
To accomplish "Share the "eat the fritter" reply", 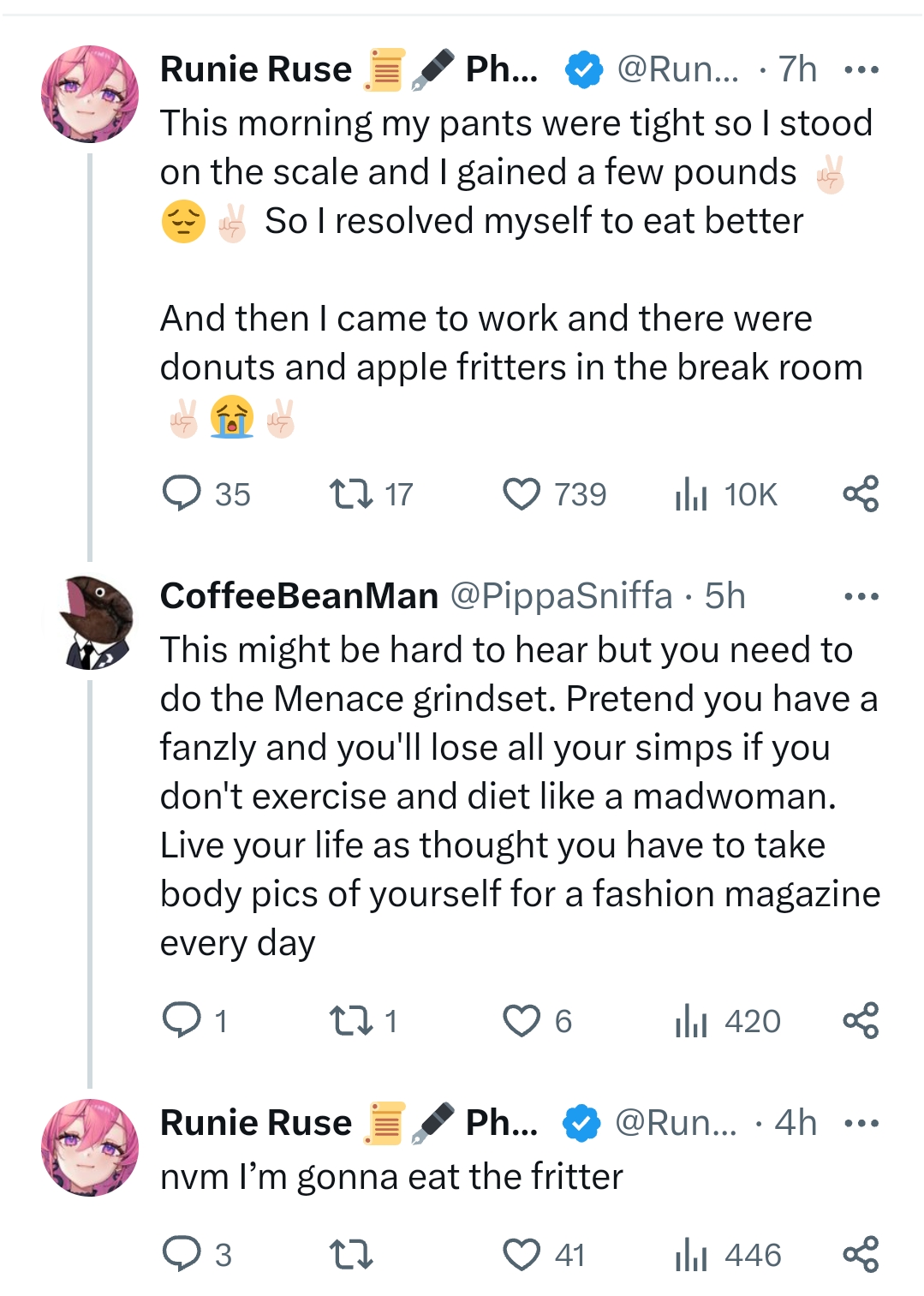I will [x=861, y=1255].
